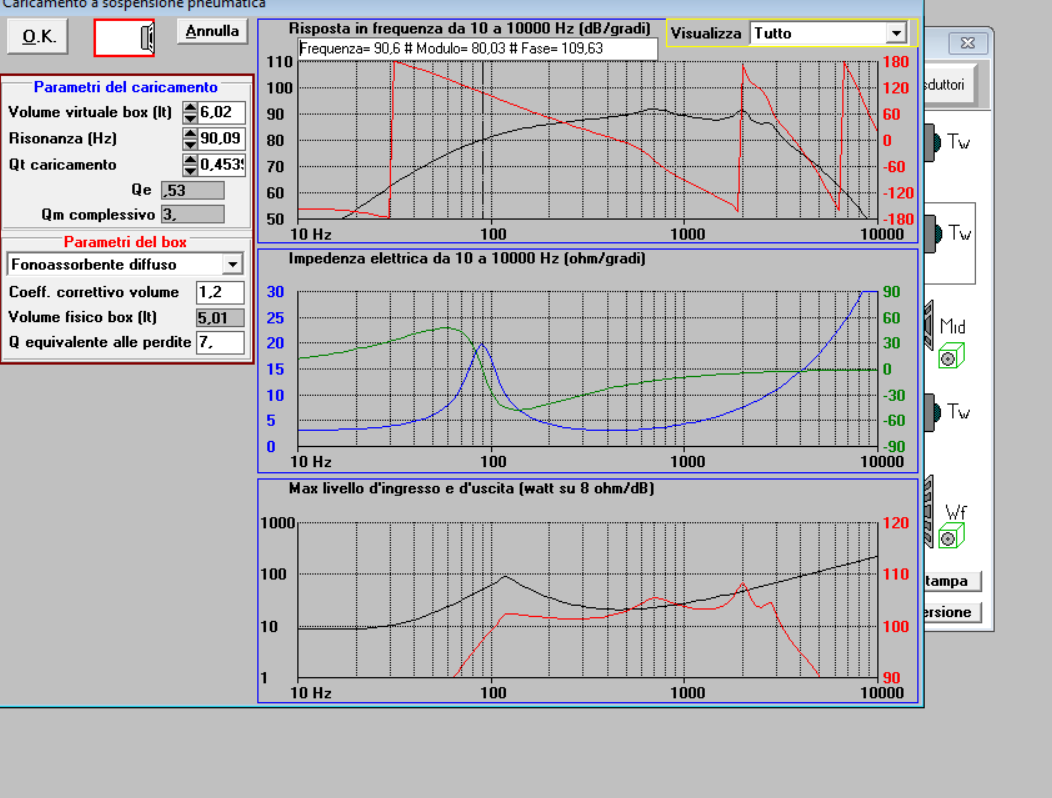This screenshot has width=1052, height=798.
Task: Edit the Q equivalente alle perdite field
Action: tap(220, 342)
